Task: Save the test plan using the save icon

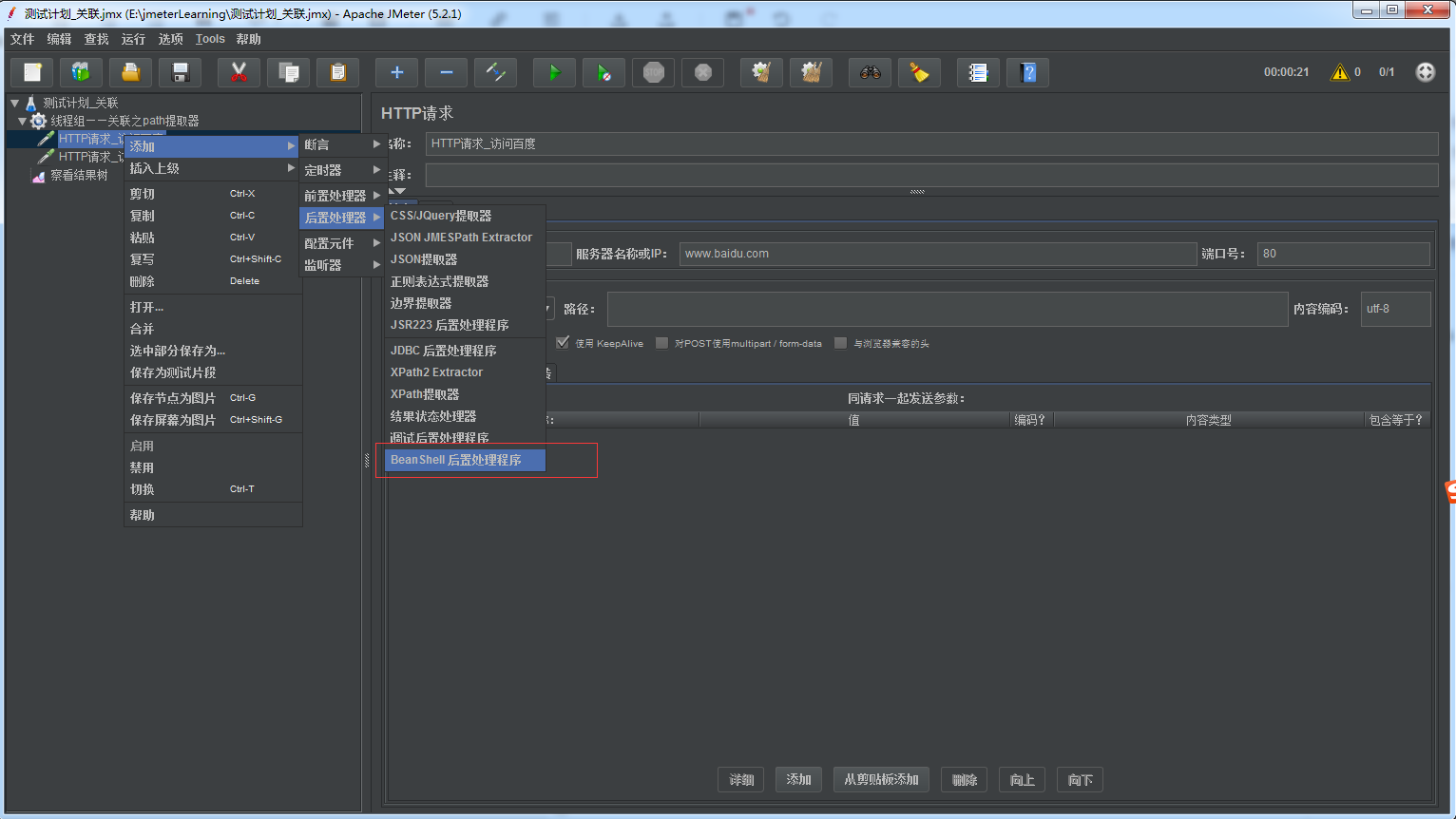Action: (180, 72)
